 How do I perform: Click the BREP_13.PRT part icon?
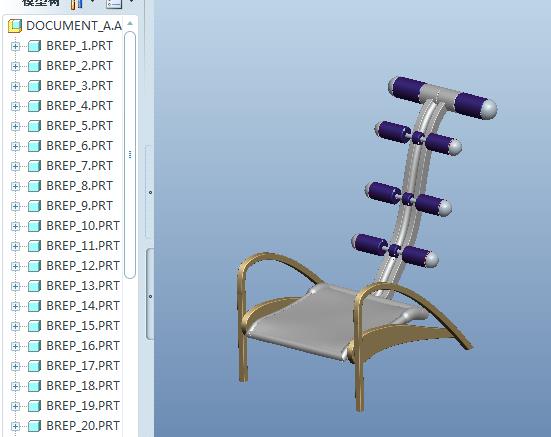point(34,286)
